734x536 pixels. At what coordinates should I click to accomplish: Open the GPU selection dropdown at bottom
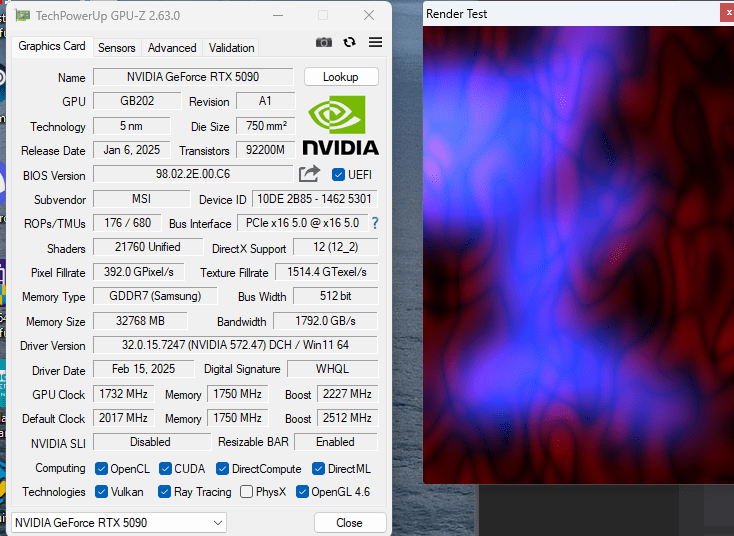[x=119, y=522]
